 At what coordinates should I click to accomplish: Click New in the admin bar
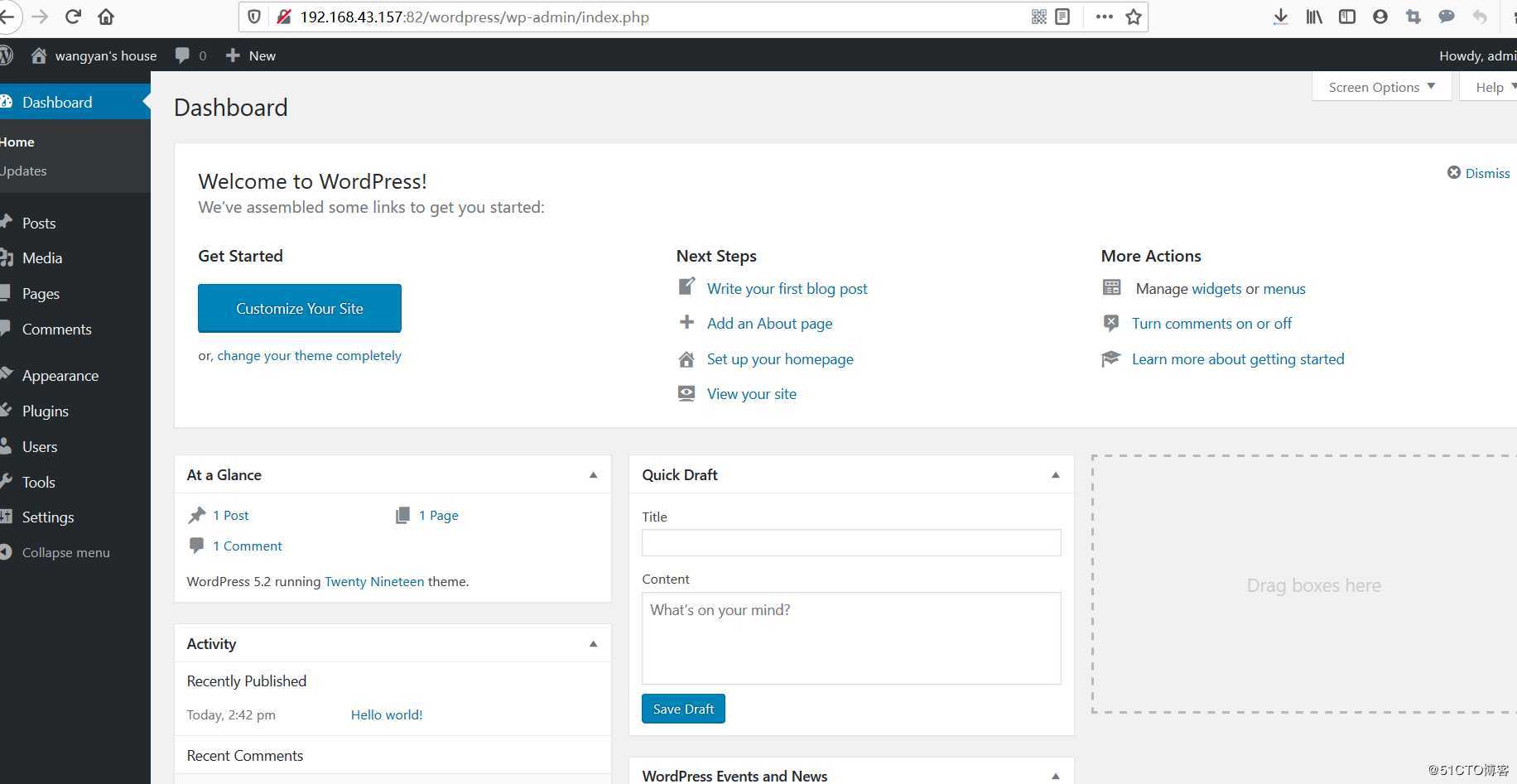[x=262, y=55]
